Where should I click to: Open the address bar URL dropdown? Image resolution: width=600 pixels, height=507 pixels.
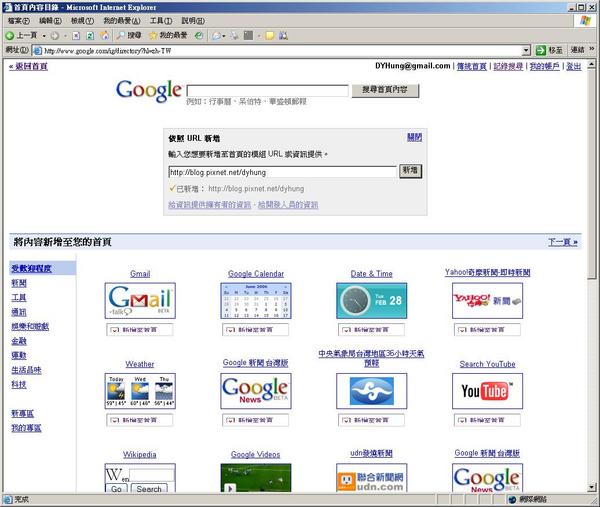point(526,50)
